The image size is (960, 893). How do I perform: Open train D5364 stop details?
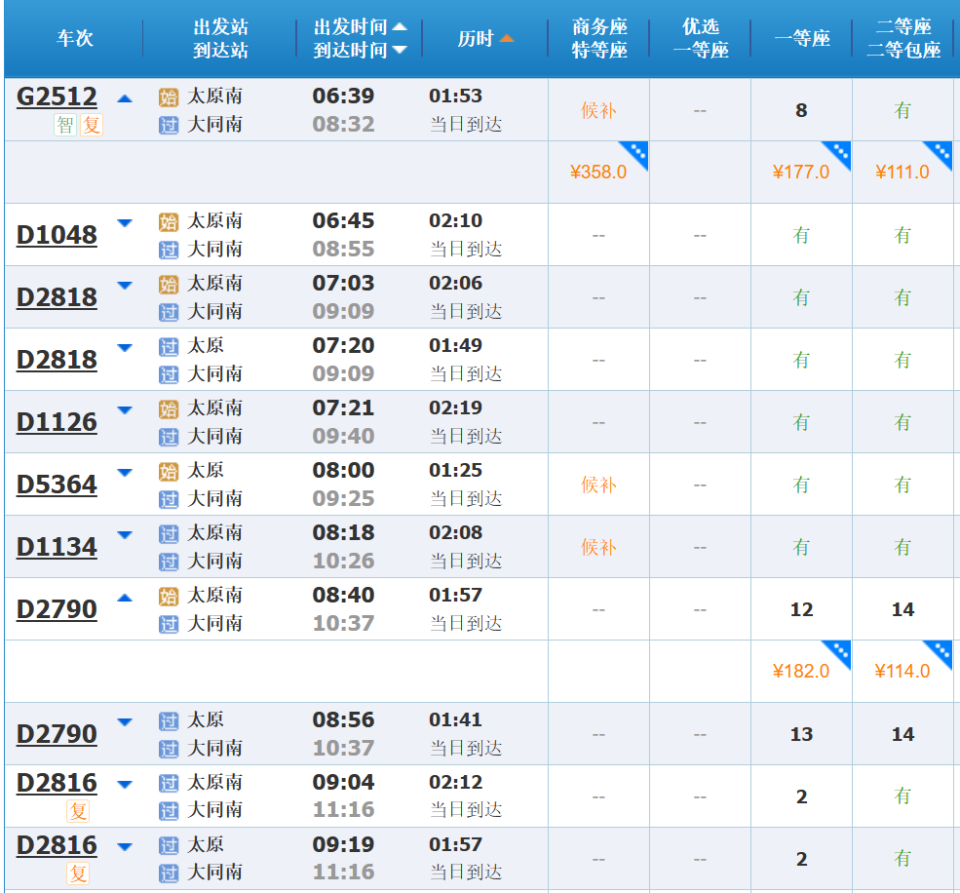pyautogui.click(x=56, y=485)
